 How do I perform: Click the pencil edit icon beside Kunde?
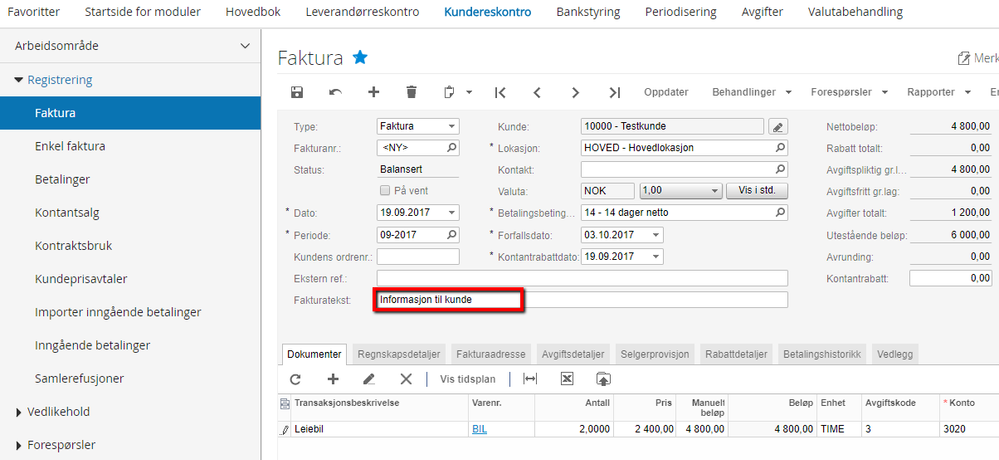(x=777, y=127)
